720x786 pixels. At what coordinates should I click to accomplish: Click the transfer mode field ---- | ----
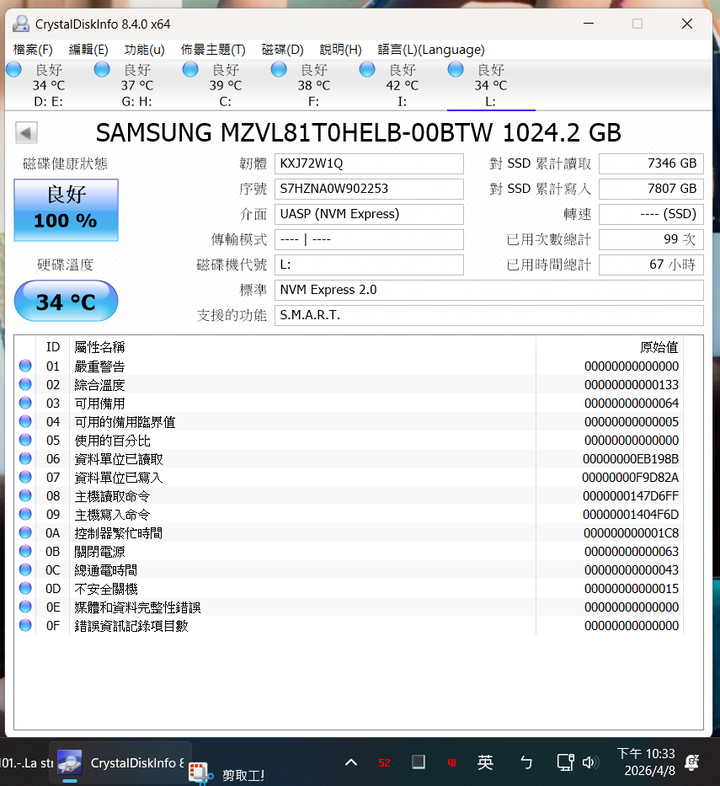(x=369, y=239)
